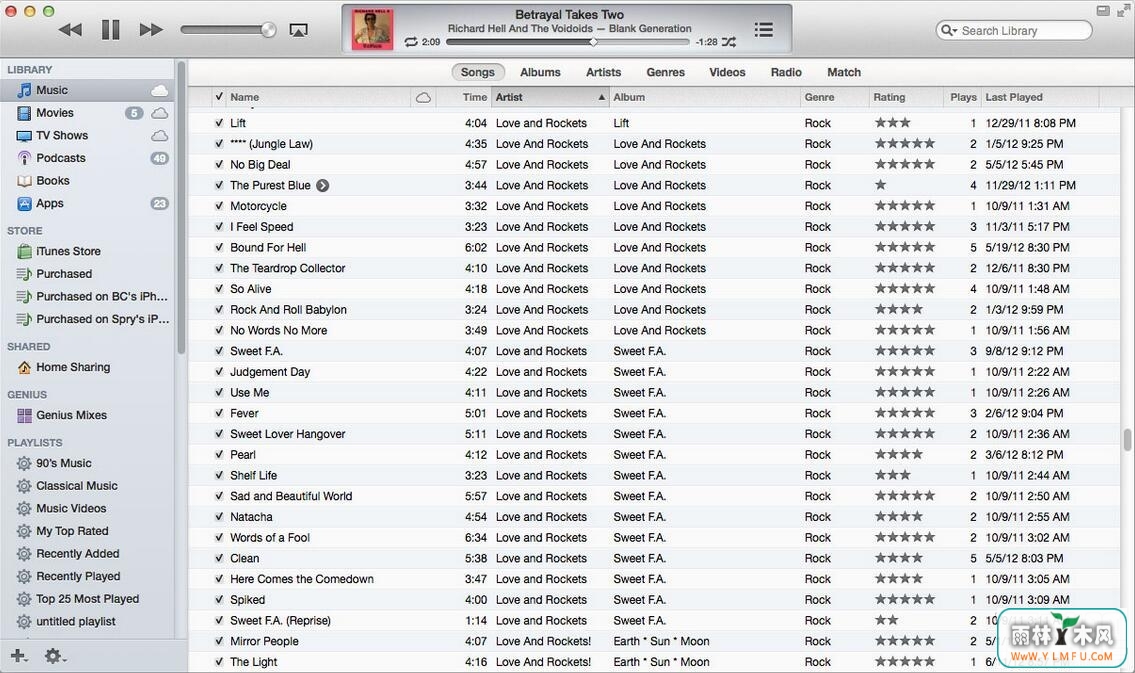The height and width of the screenshot is (673, 1135).
Task: Click the iCloud icon next to TV Shows
Action: tap(159, 136)
